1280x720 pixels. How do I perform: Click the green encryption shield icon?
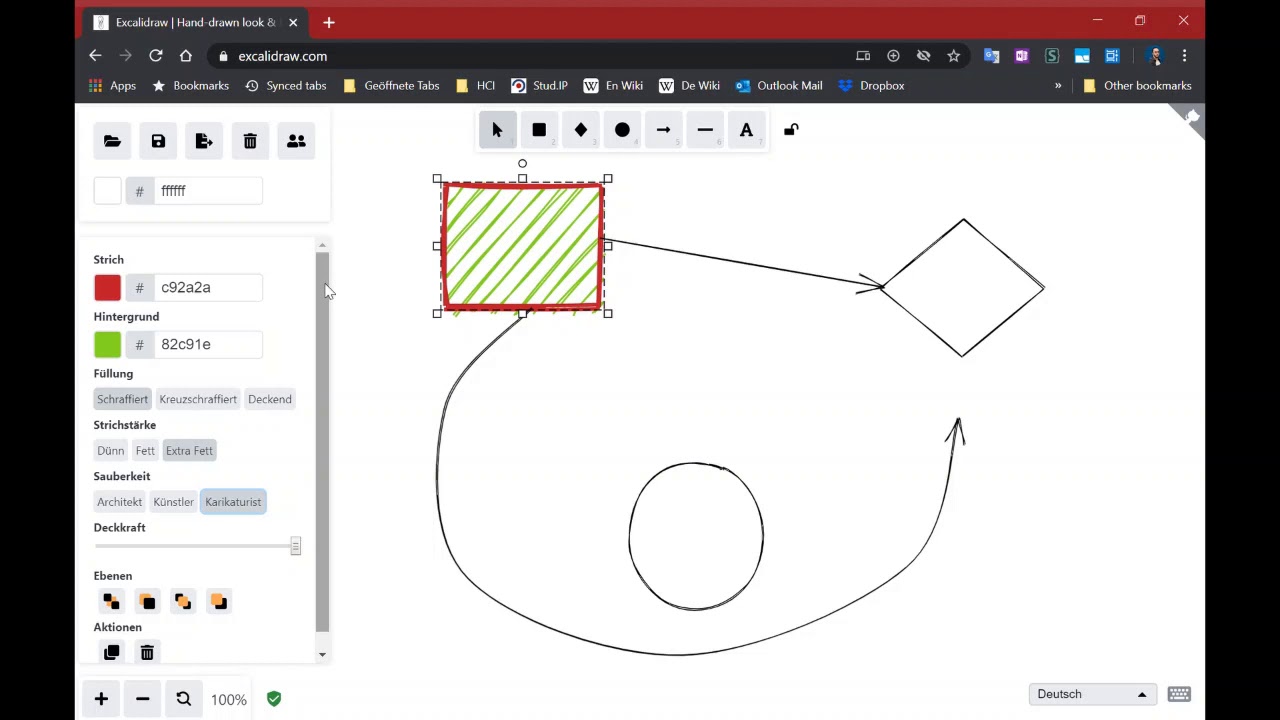[274, 699]
